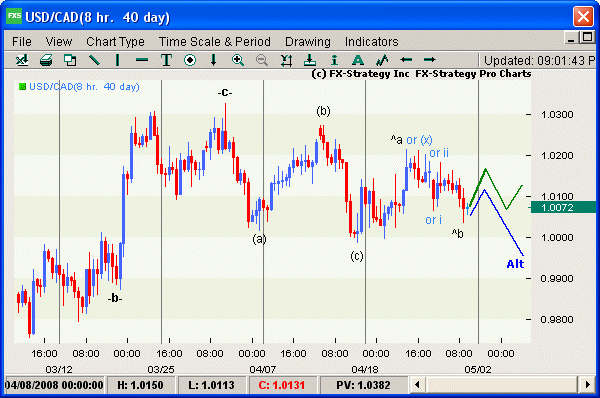Click the printer icon to print chart
This screenshot has height=398, width=600.
[46, 60]
